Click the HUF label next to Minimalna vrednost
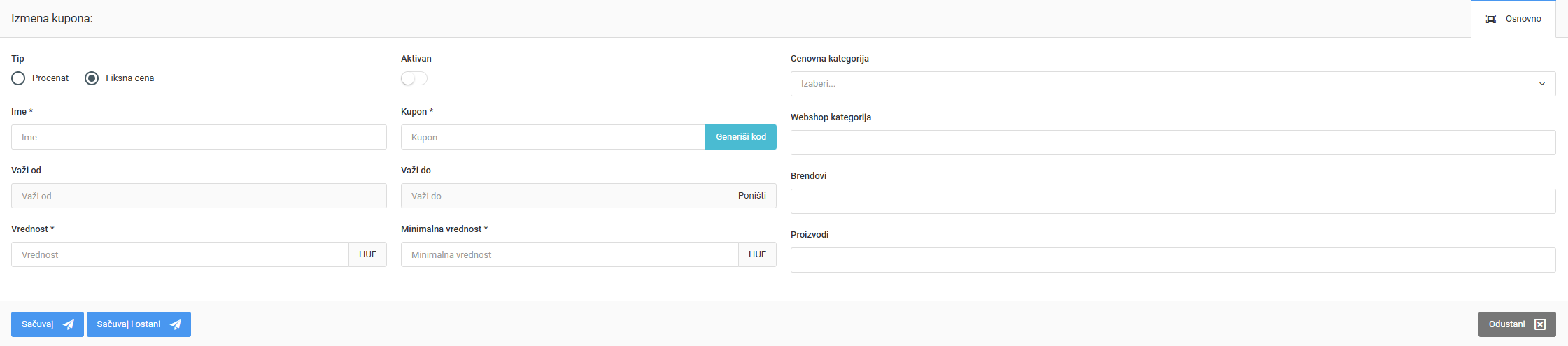1568x346 pixels. (757, 254)
